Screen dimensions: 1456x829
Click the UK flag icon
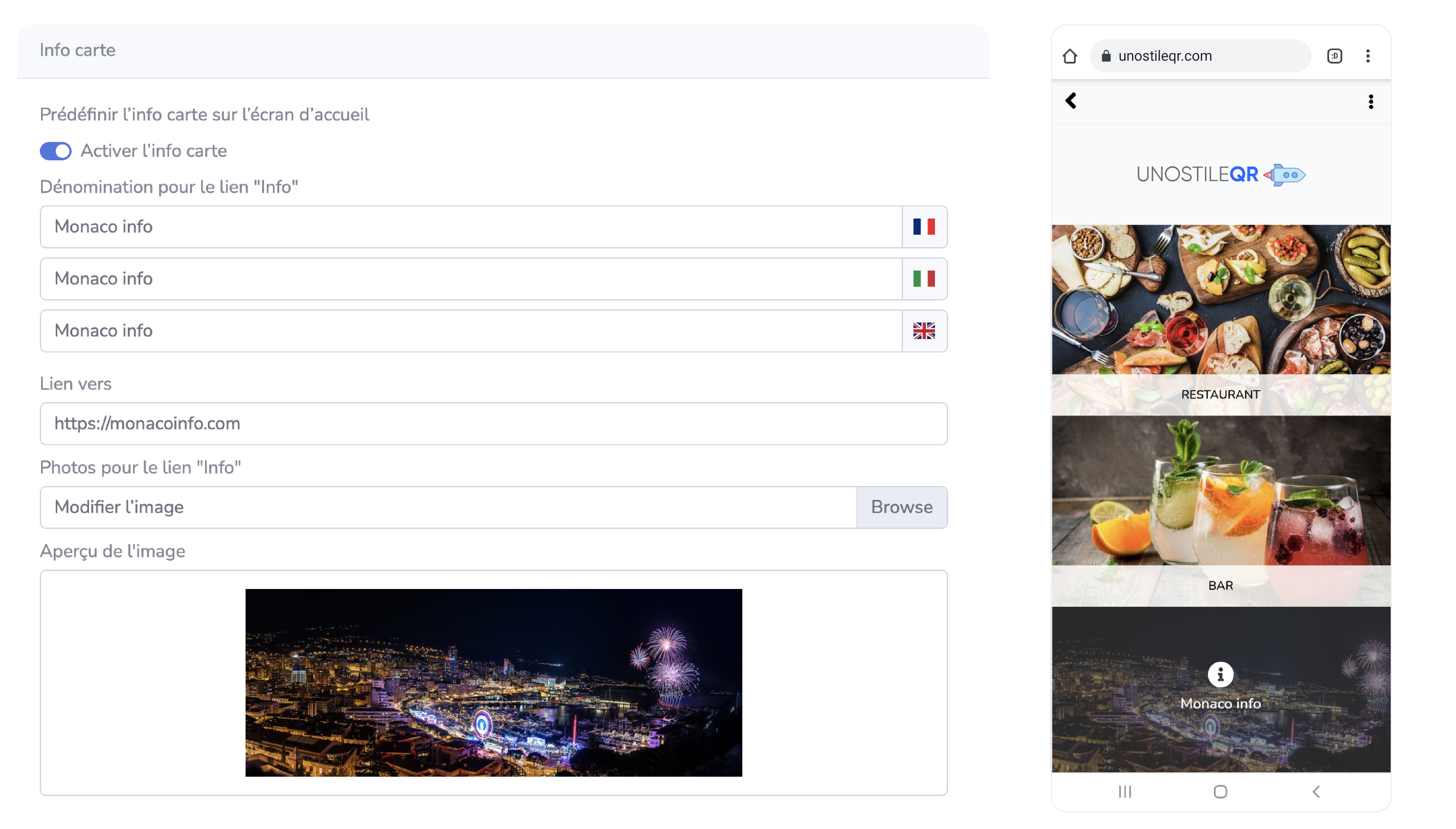coord(923,331)
